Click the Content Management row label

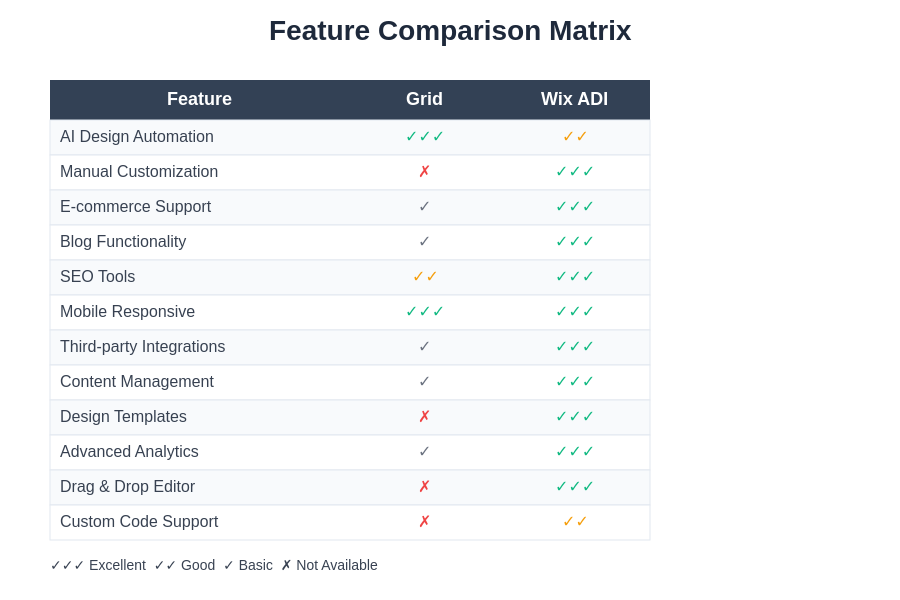(137, 382)
